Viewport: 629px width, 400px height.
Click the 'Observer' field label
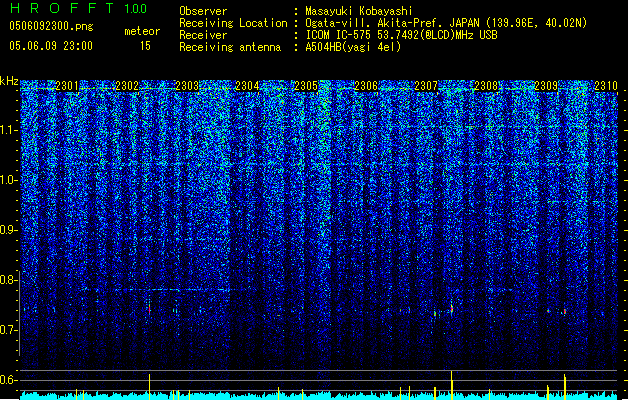203,11
